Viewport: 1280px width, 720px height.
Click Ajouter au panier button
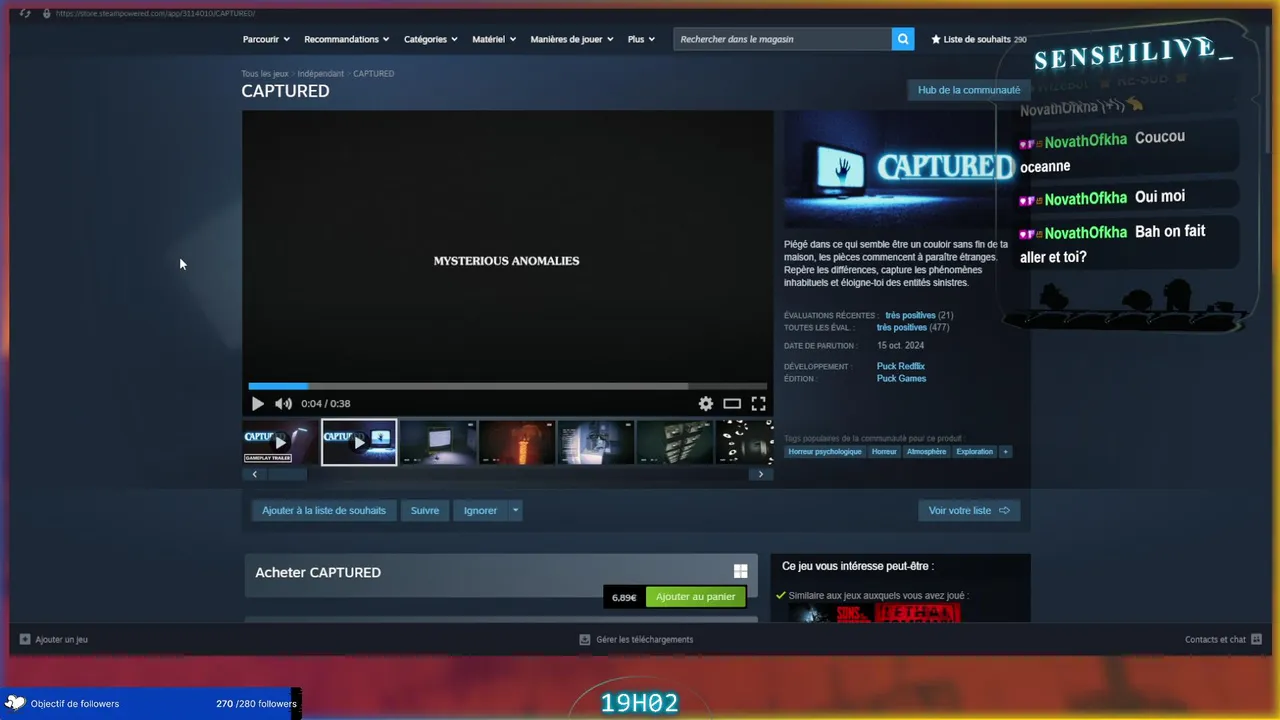[696, 597]
